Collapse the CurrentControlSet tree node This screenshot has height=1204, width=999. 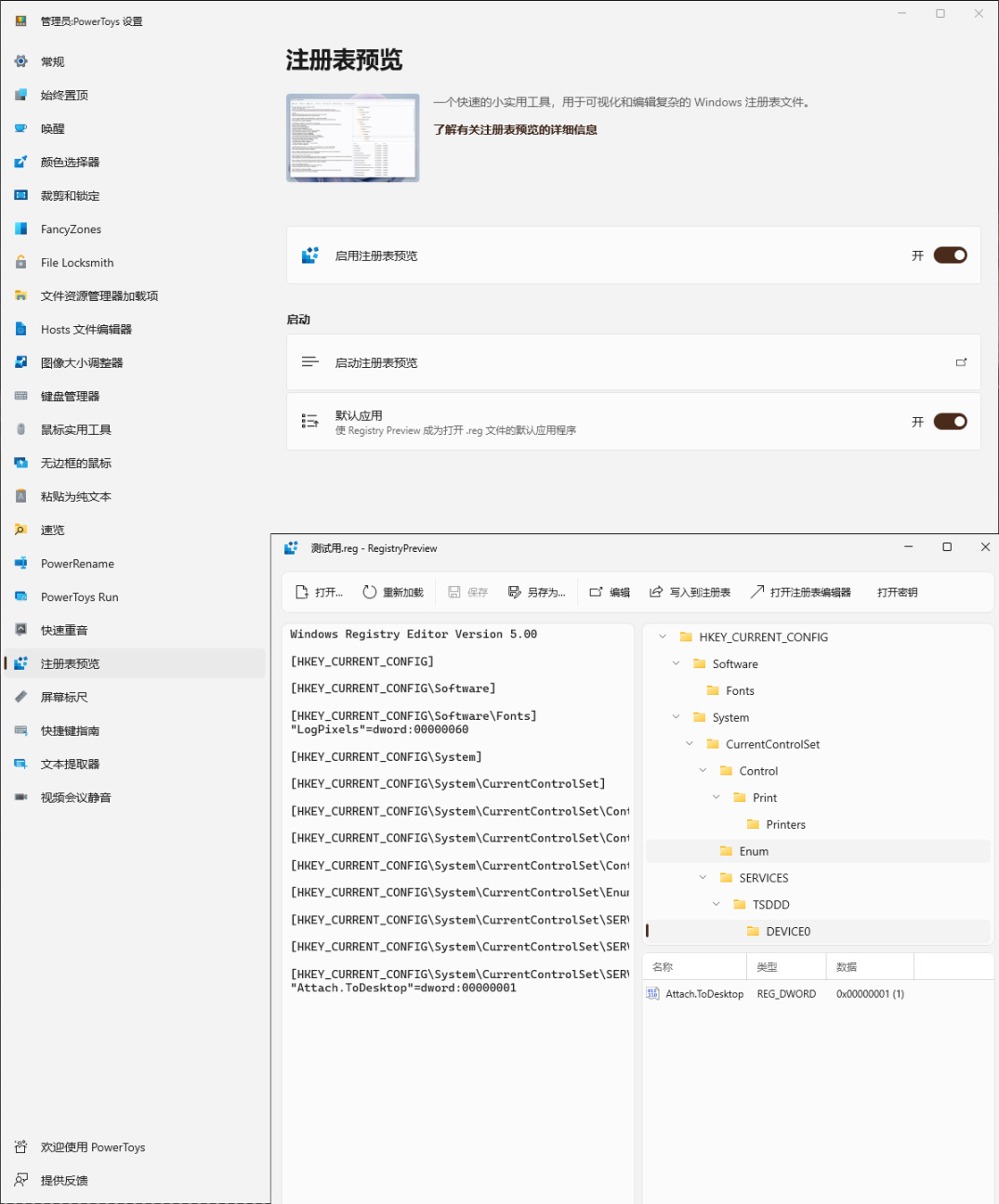[690, 744]
